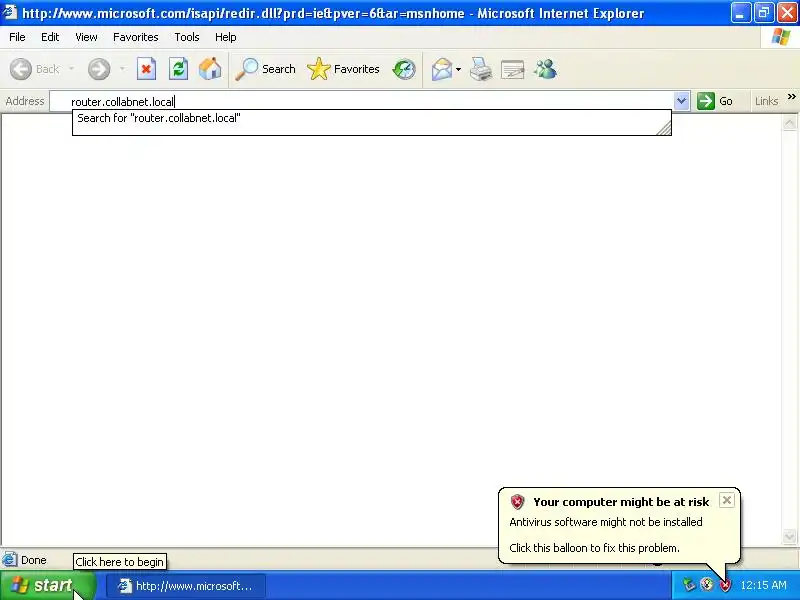Screen dimensions: 800x600
Task: Click the red shield icon inside the balloon
Action: point(517,502)
